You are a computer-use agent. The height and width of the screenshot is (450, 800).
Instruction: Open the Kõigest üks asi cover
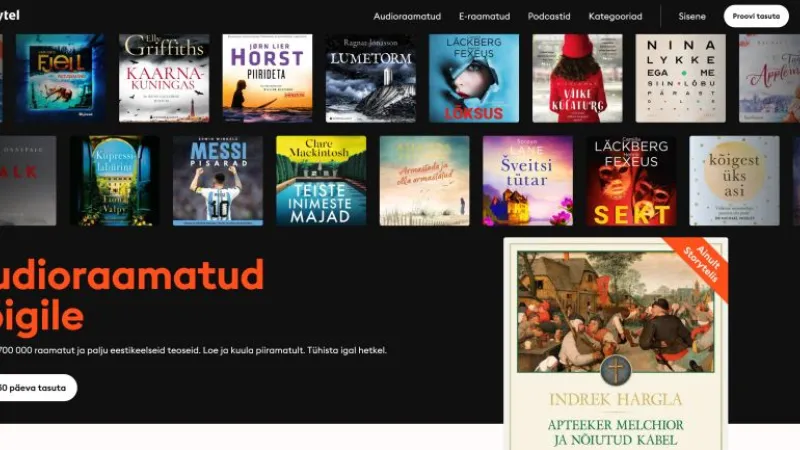coord(734,181)
